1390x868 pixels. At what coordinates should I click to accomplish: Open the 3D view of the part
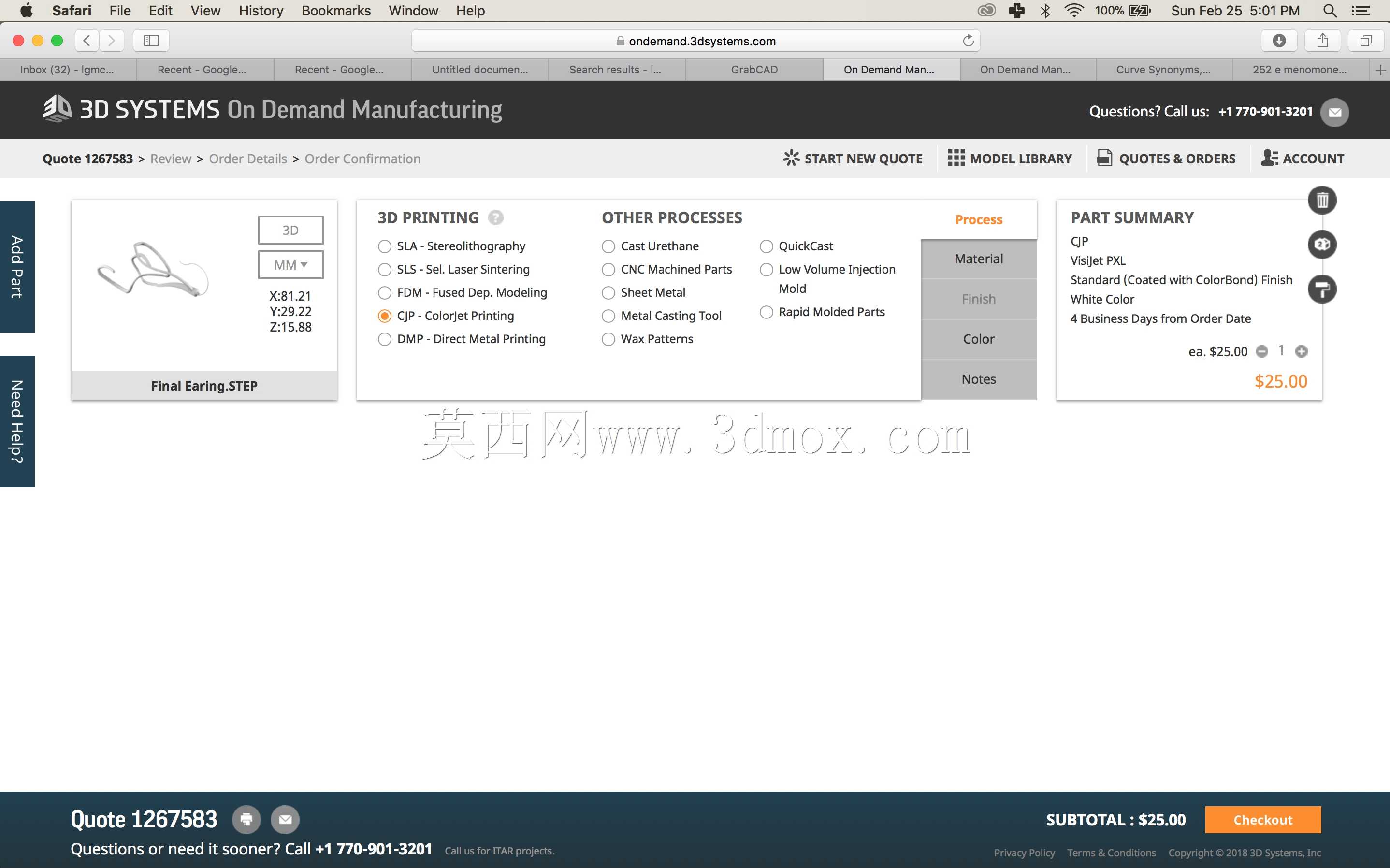coord(290,230)
